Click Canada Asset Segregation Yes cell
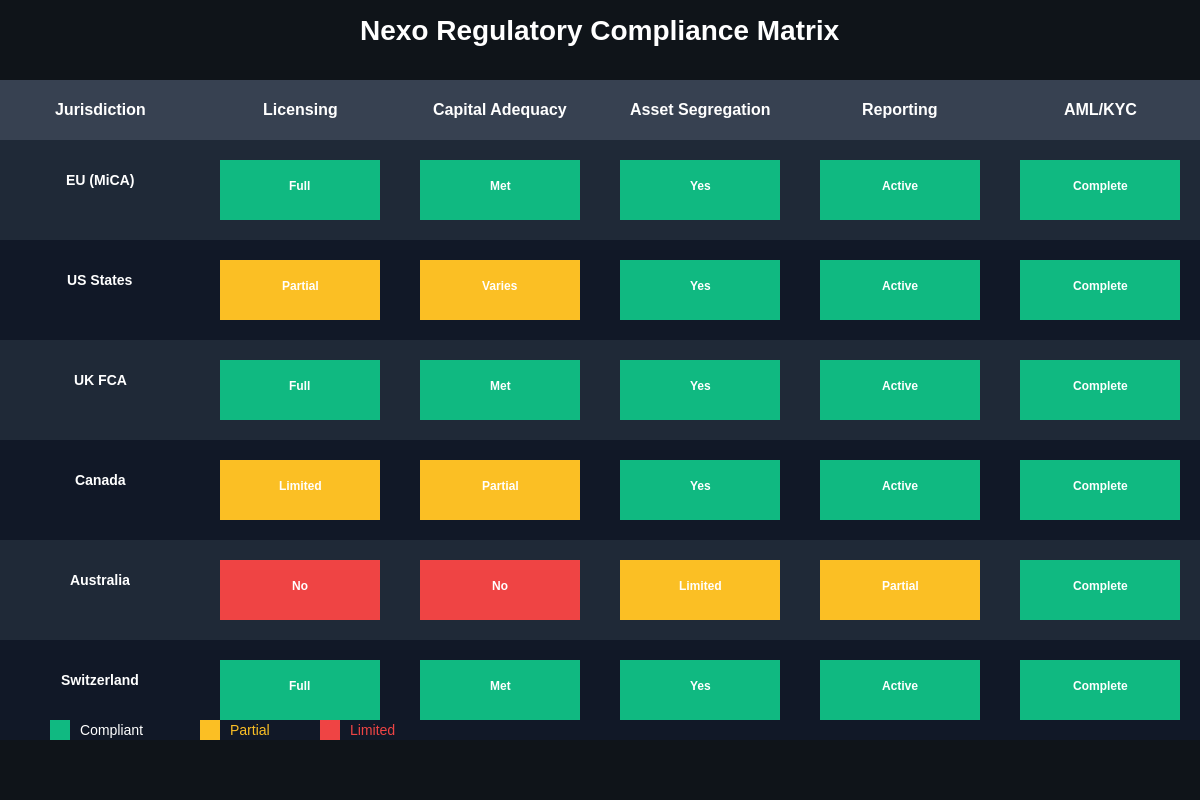1200x800 pixels. point(700,490)
